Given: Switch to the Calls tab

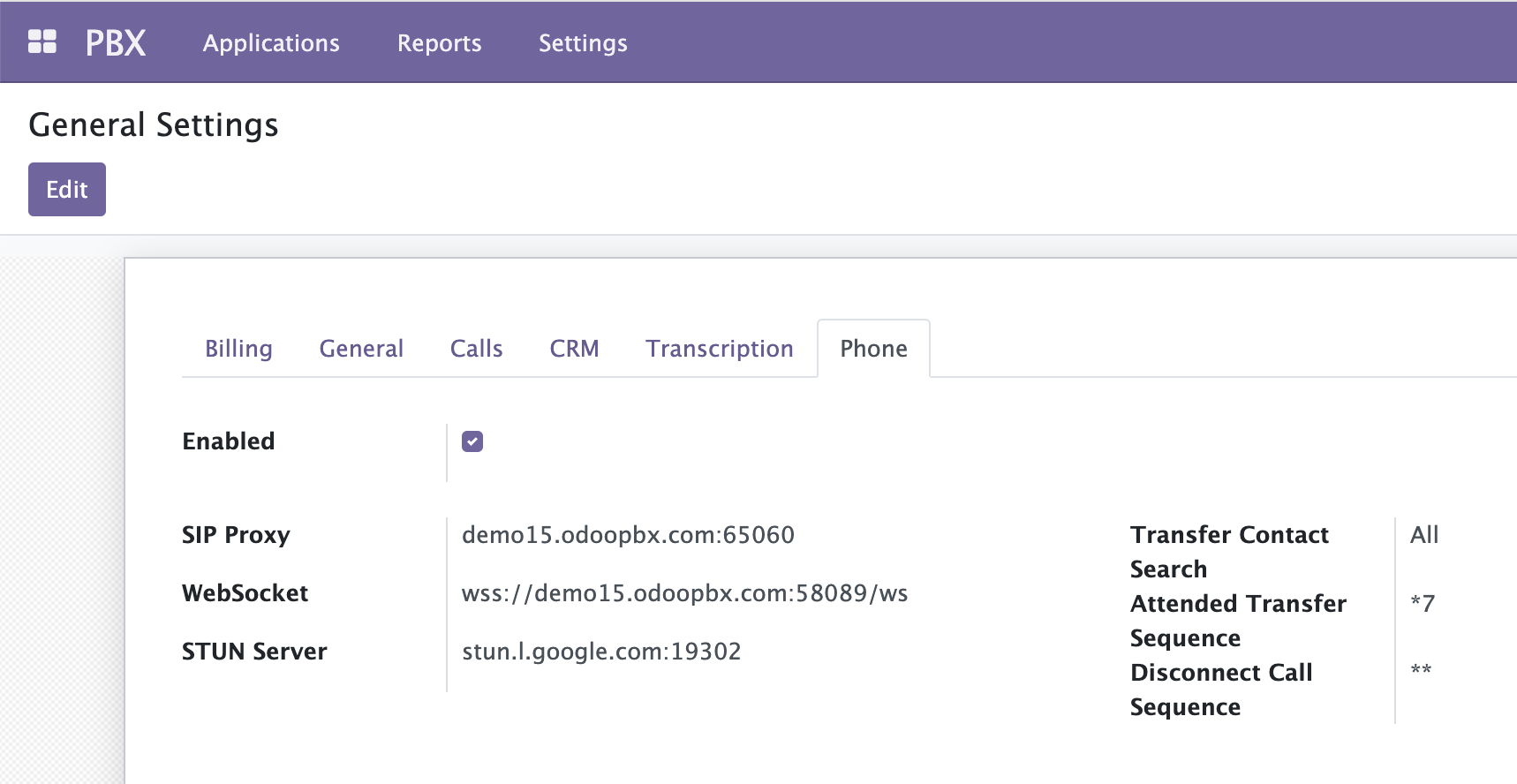Looking at the screenshot, I should (x=476, y=349).
